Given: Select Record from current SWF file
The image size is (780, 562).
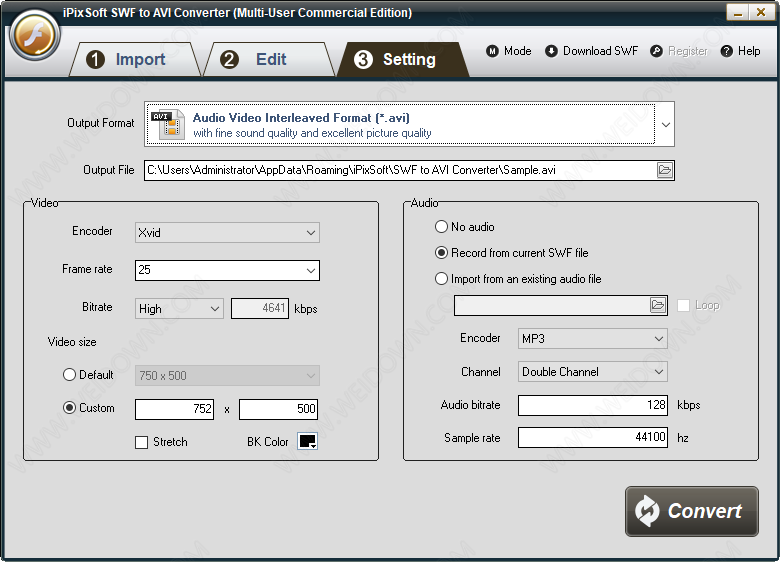Looking at the screenshot, I should click(x=511, y=253).
